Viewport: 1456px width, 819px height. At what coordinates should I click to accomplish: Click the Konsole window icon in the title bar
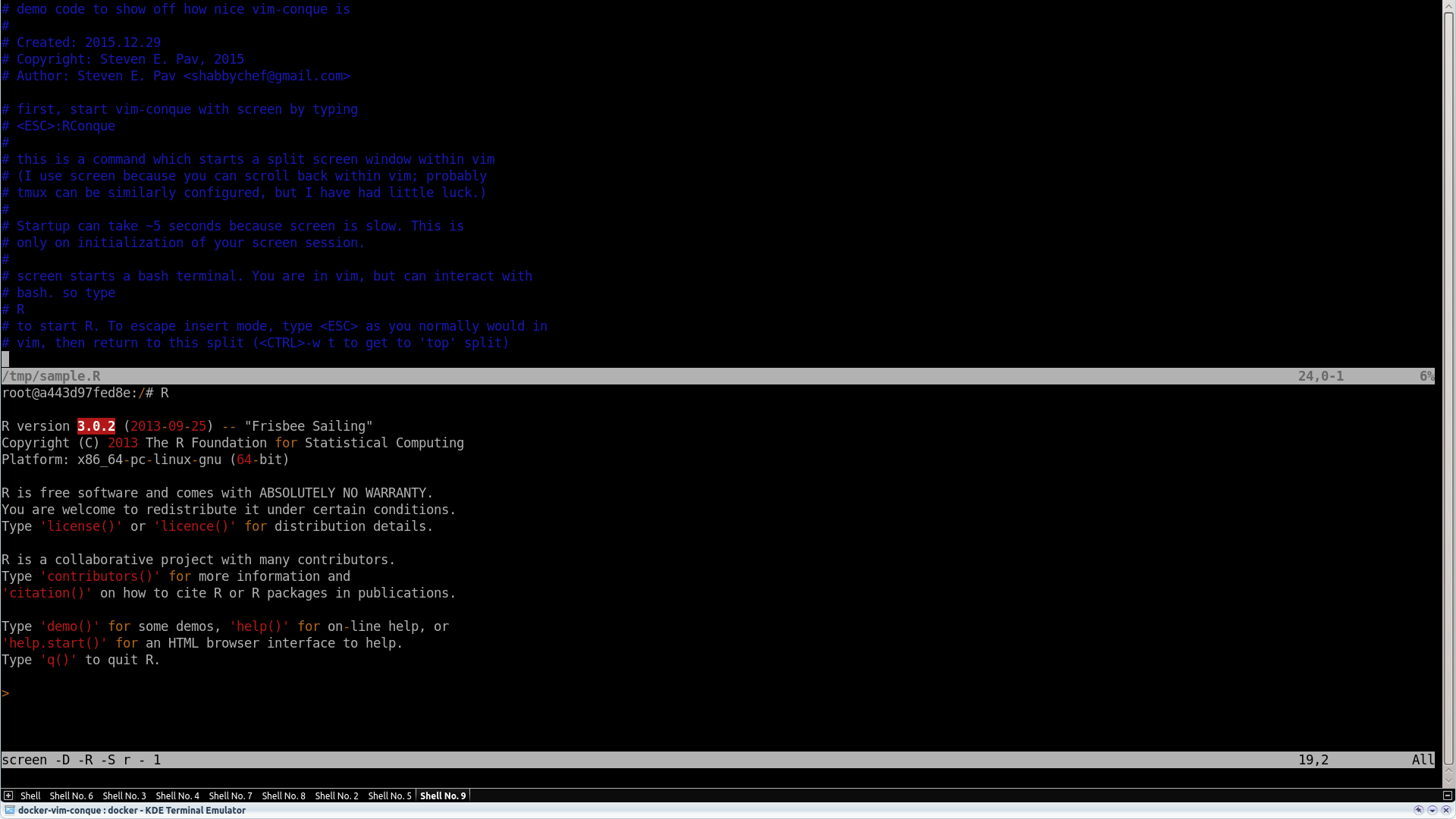[x=9, y=810]
